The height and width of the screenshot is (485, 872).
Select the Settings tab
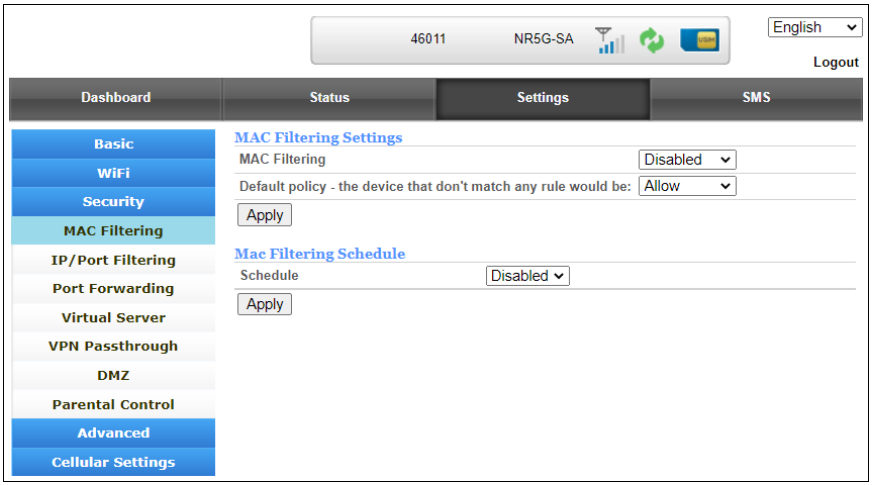pyautogui.click(x=543, y=98)
